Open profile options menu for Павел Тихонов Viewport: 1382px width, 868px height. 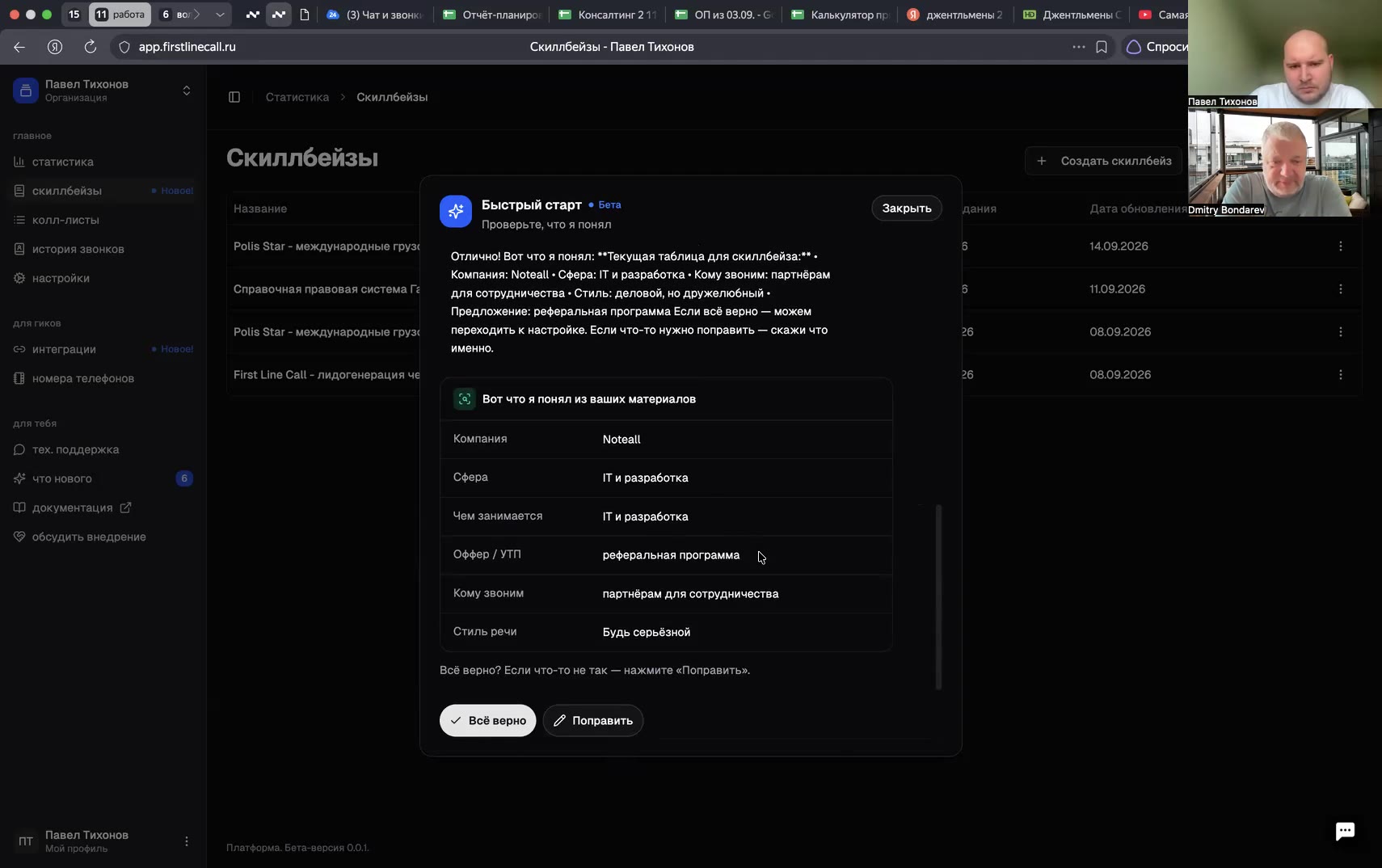187,841
